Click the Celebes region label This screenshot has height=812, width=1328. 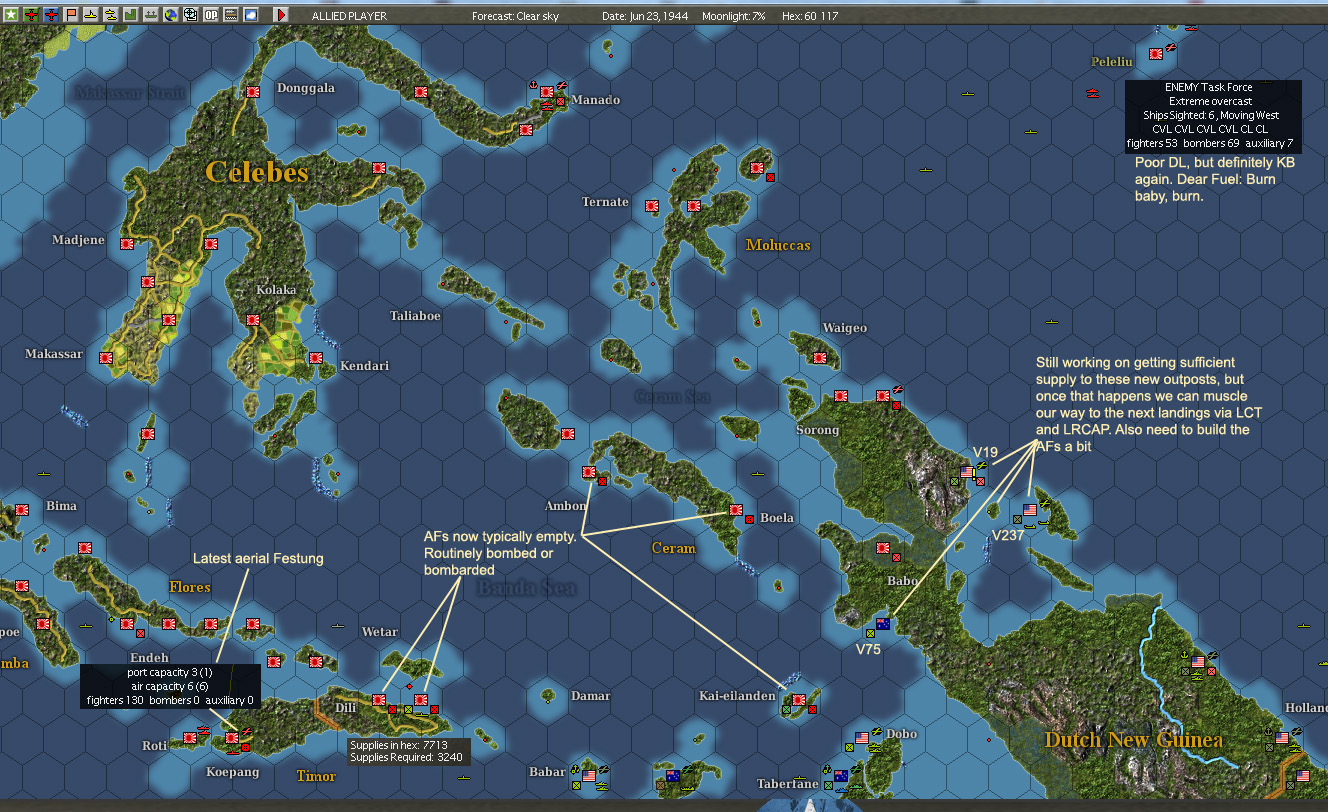pos(257,173)
